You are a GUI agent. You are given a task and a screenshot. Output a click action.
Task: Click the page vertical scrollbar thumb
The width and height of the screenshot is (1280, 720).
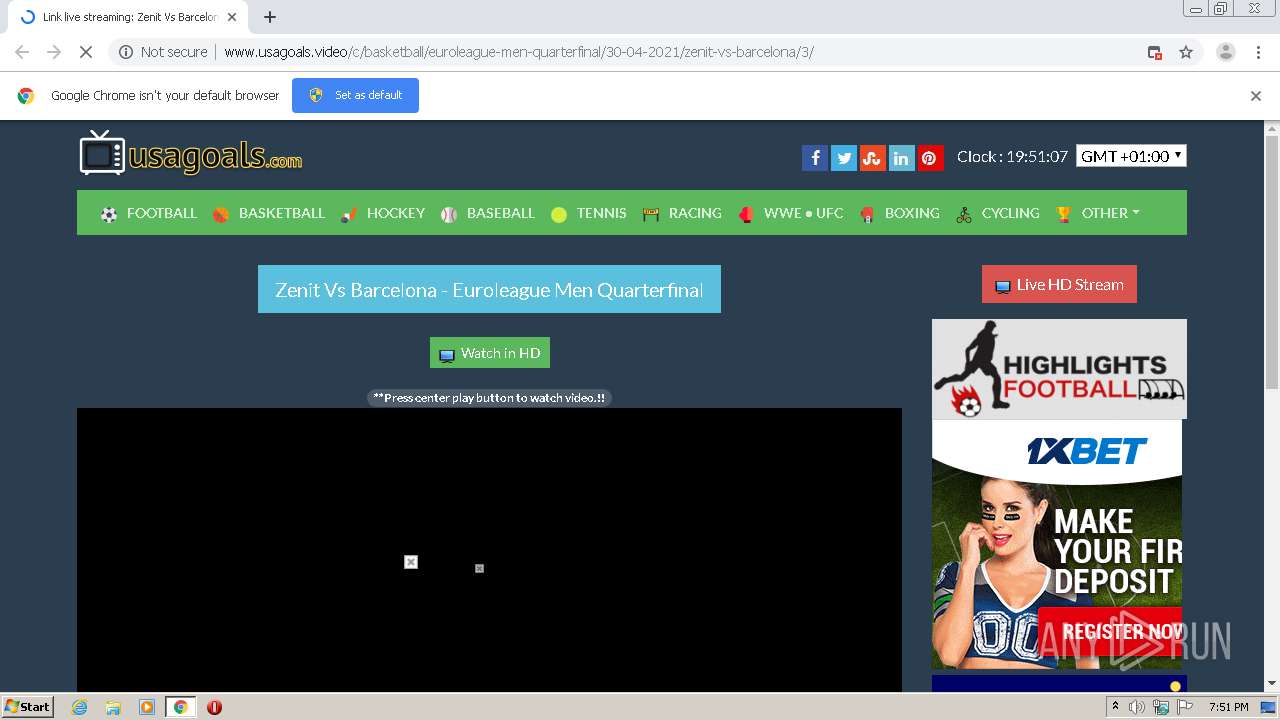click(1272, 264)
